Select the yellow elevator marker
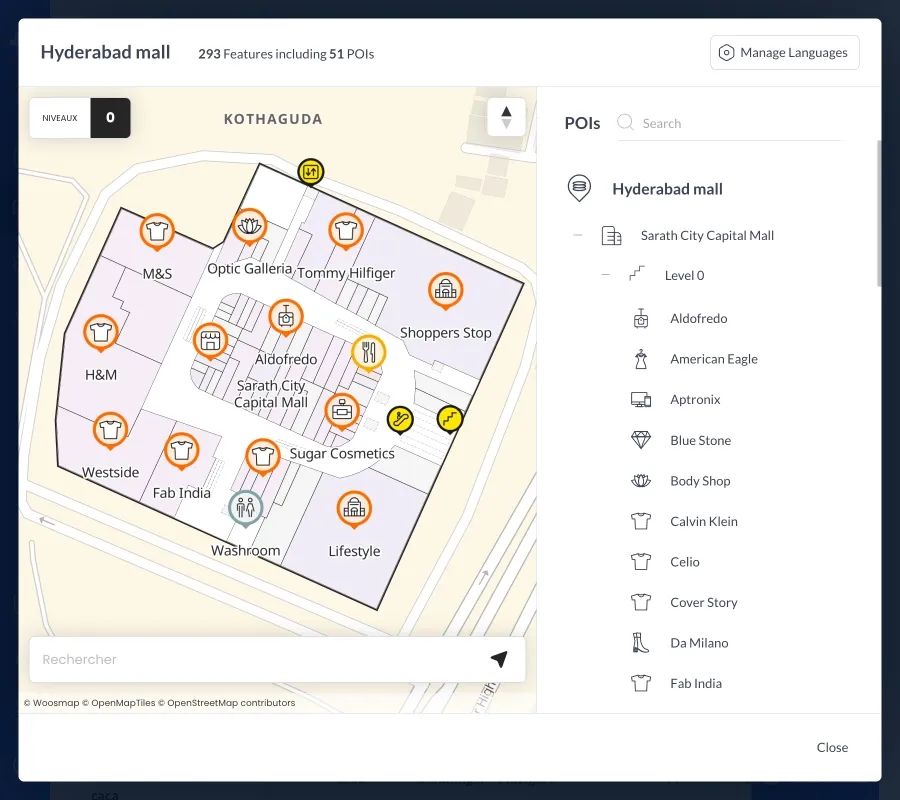The height and width of the screenshot is (800, 900). (x=311, y=172)
